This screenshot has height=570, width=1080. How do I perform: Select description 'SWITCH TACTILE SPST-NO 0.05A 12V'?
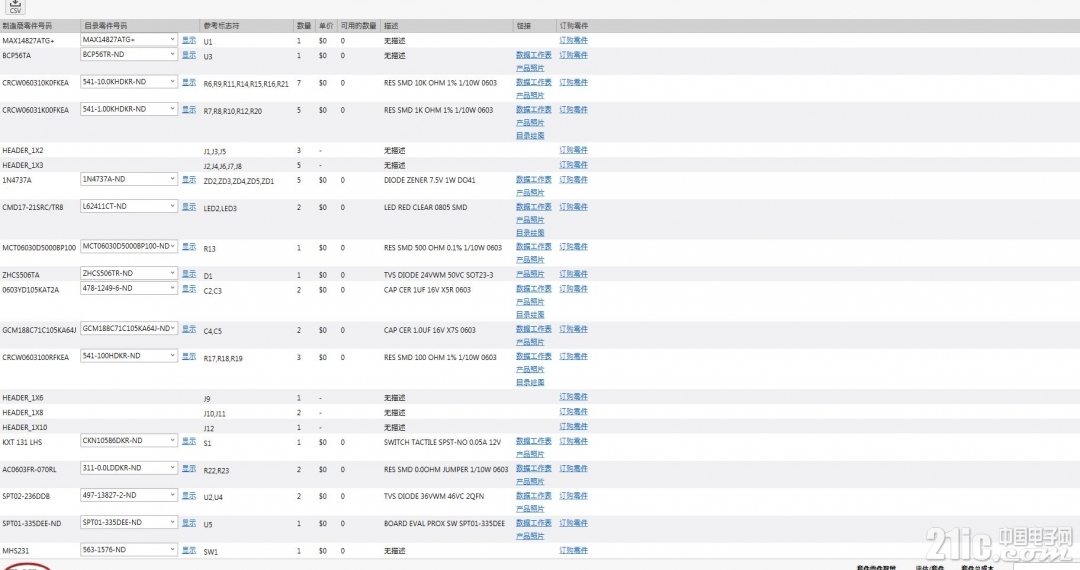442,442
